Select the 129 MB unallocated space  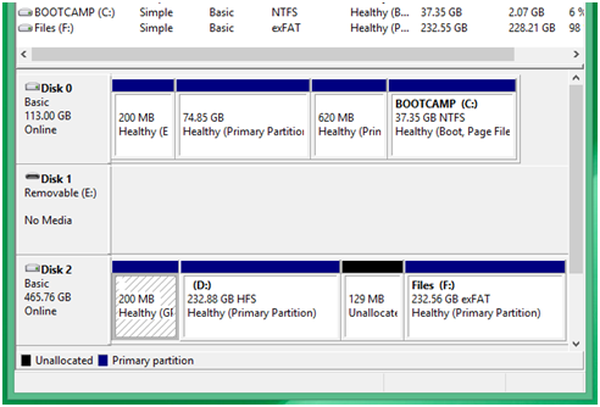click(370, 306)
